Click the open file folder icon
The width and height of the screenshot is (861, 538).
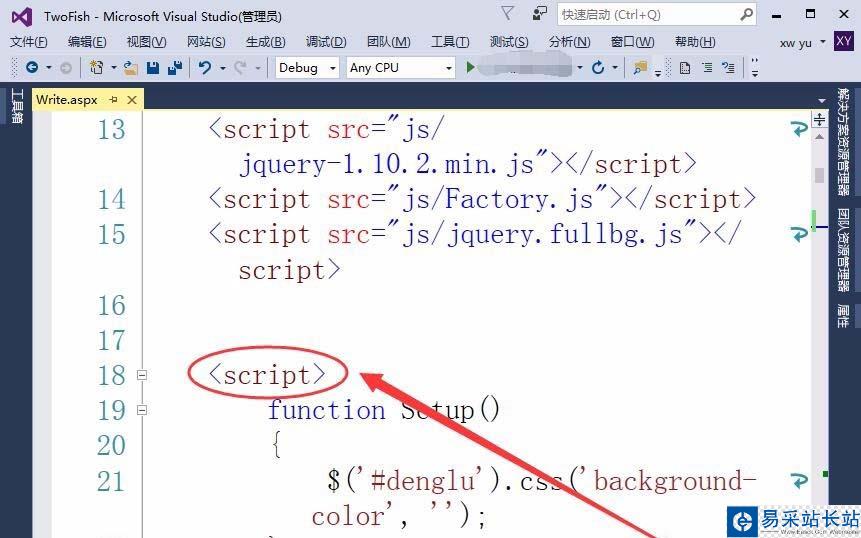(130, 68)
